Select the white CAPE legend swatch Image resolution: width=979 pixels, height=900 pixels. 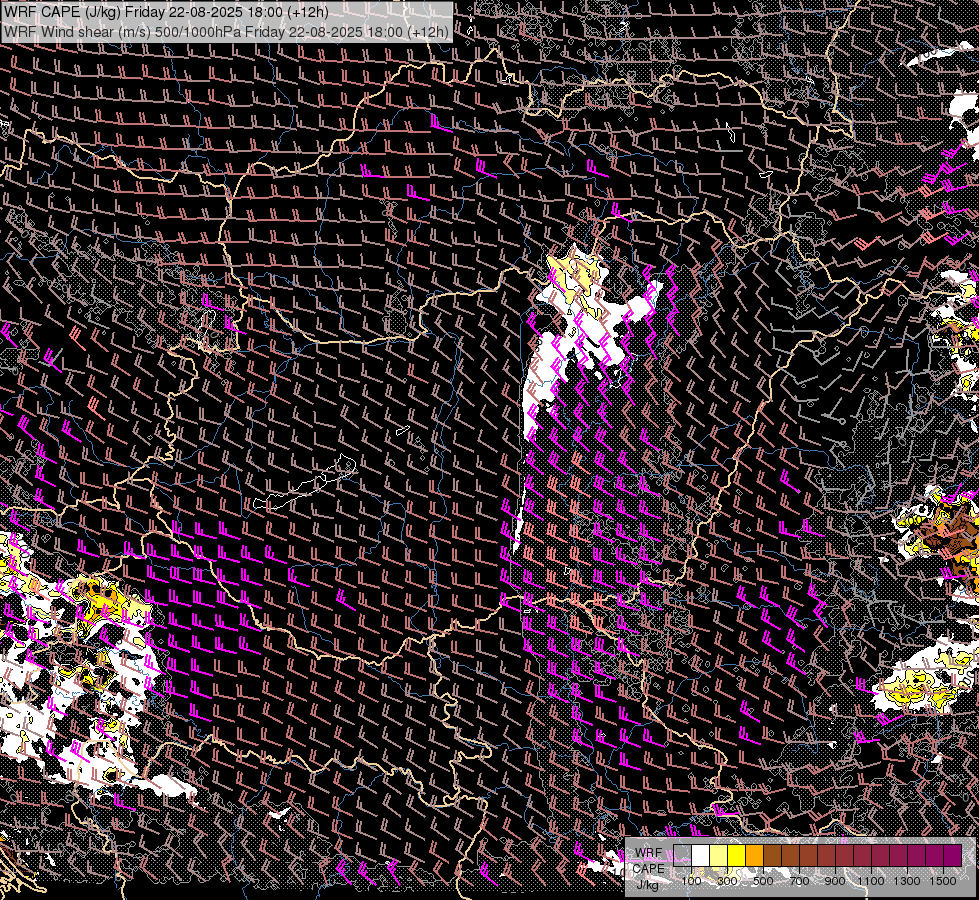[701, 856]
